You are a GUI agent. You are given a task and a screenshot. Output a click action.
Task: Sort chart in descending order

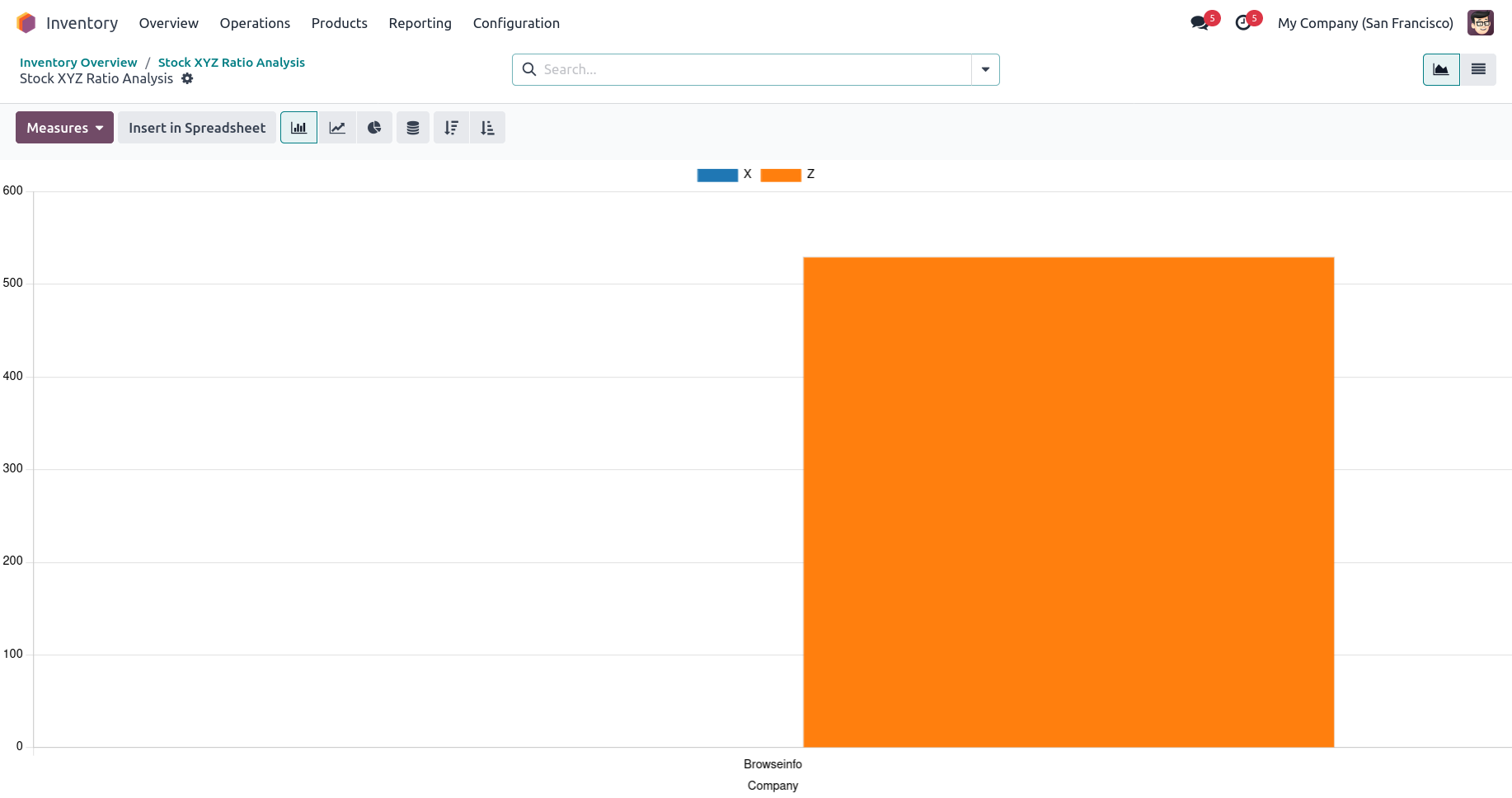click(x=451, y=128)
